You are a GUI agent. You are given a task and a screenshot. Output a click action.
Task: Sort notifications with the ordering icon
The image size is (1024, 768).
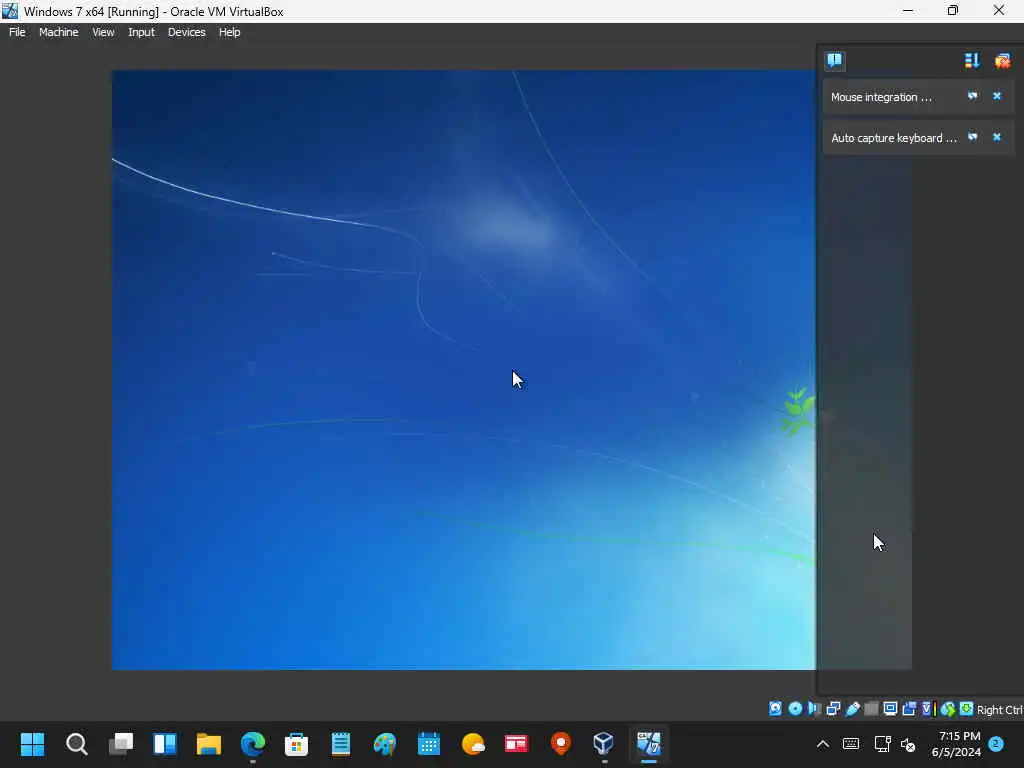tap(972, 61)
